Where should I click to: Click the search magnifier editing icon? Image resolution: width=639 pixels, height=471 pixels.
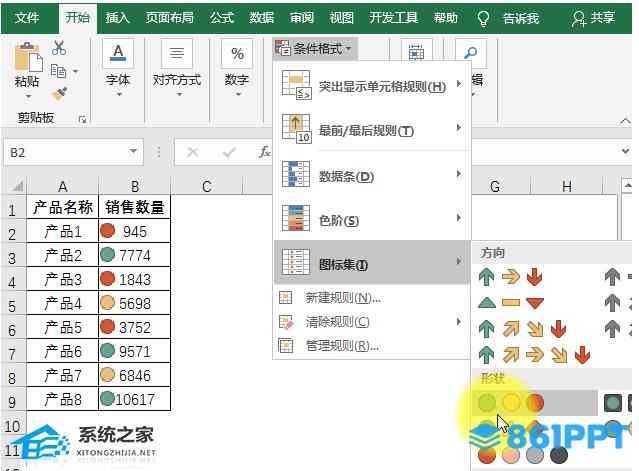coord(471,52)
